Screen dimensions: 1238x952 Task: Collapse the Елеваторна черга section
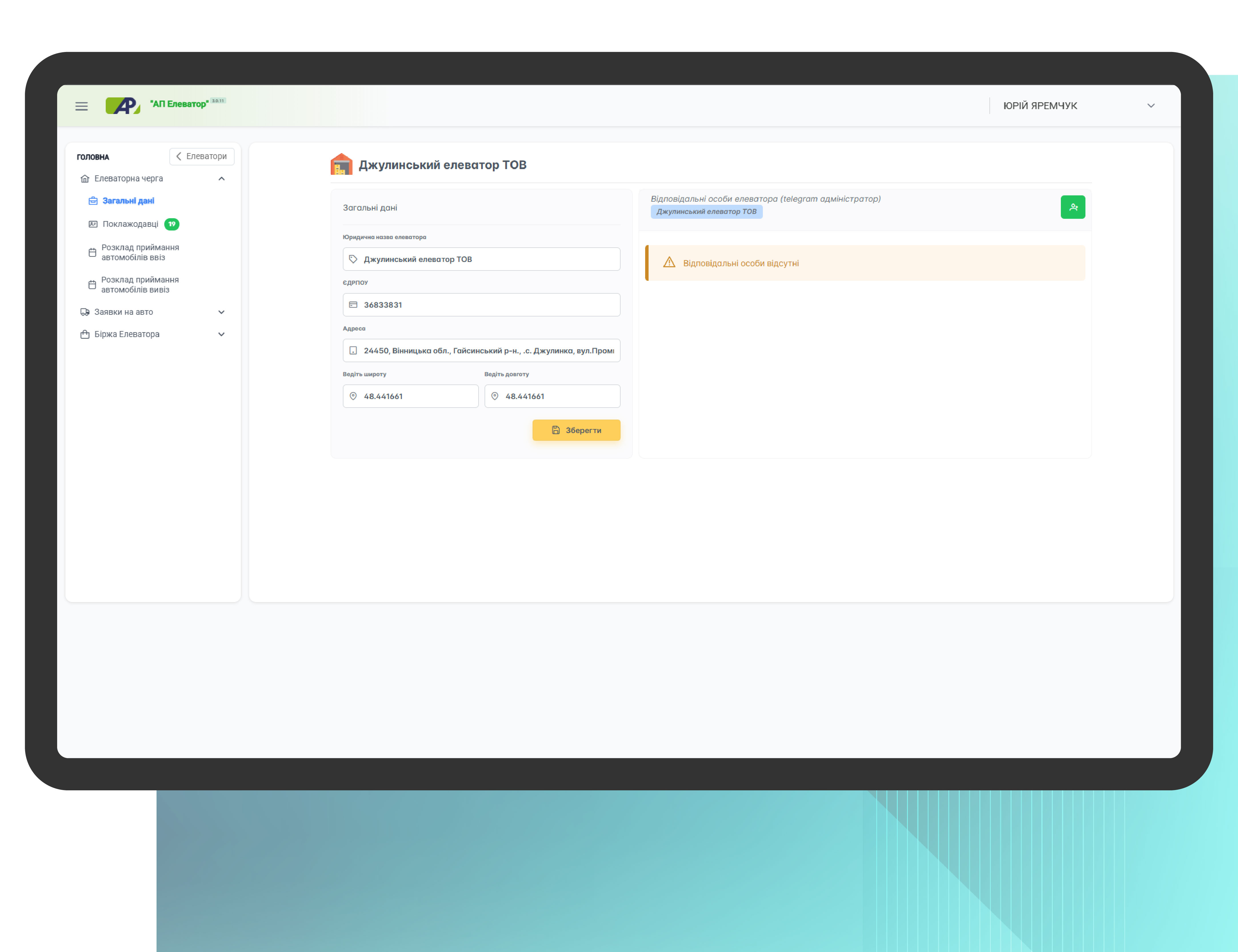[x=222, y=179]
